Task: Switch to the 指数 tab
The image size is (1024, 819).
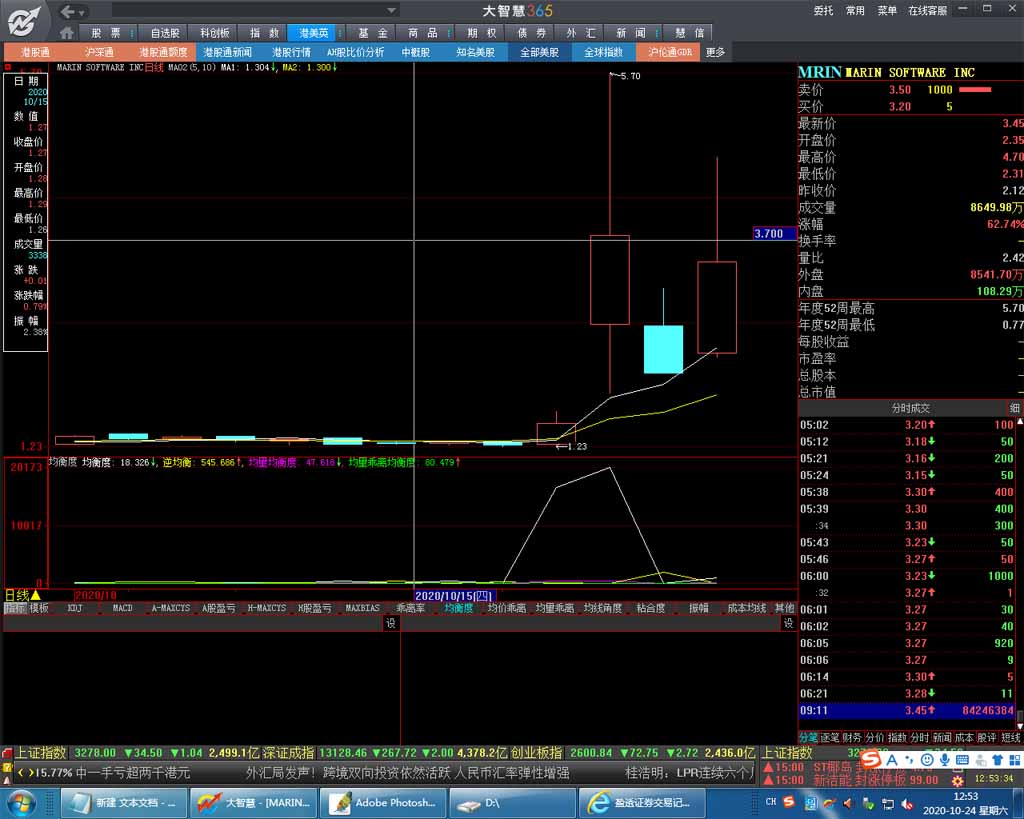Action: coord(264,33)
